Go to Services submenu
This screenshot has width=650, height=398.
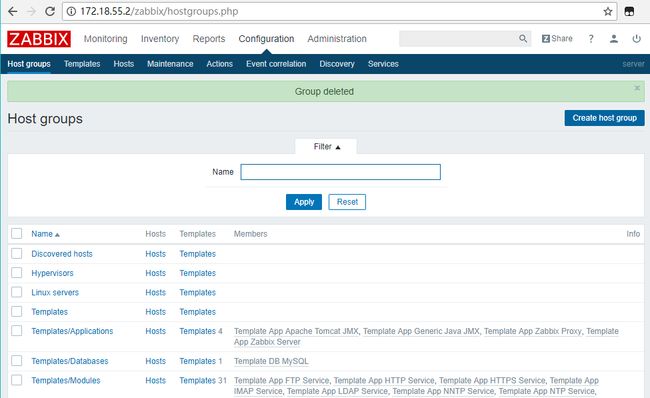(383, 64)
